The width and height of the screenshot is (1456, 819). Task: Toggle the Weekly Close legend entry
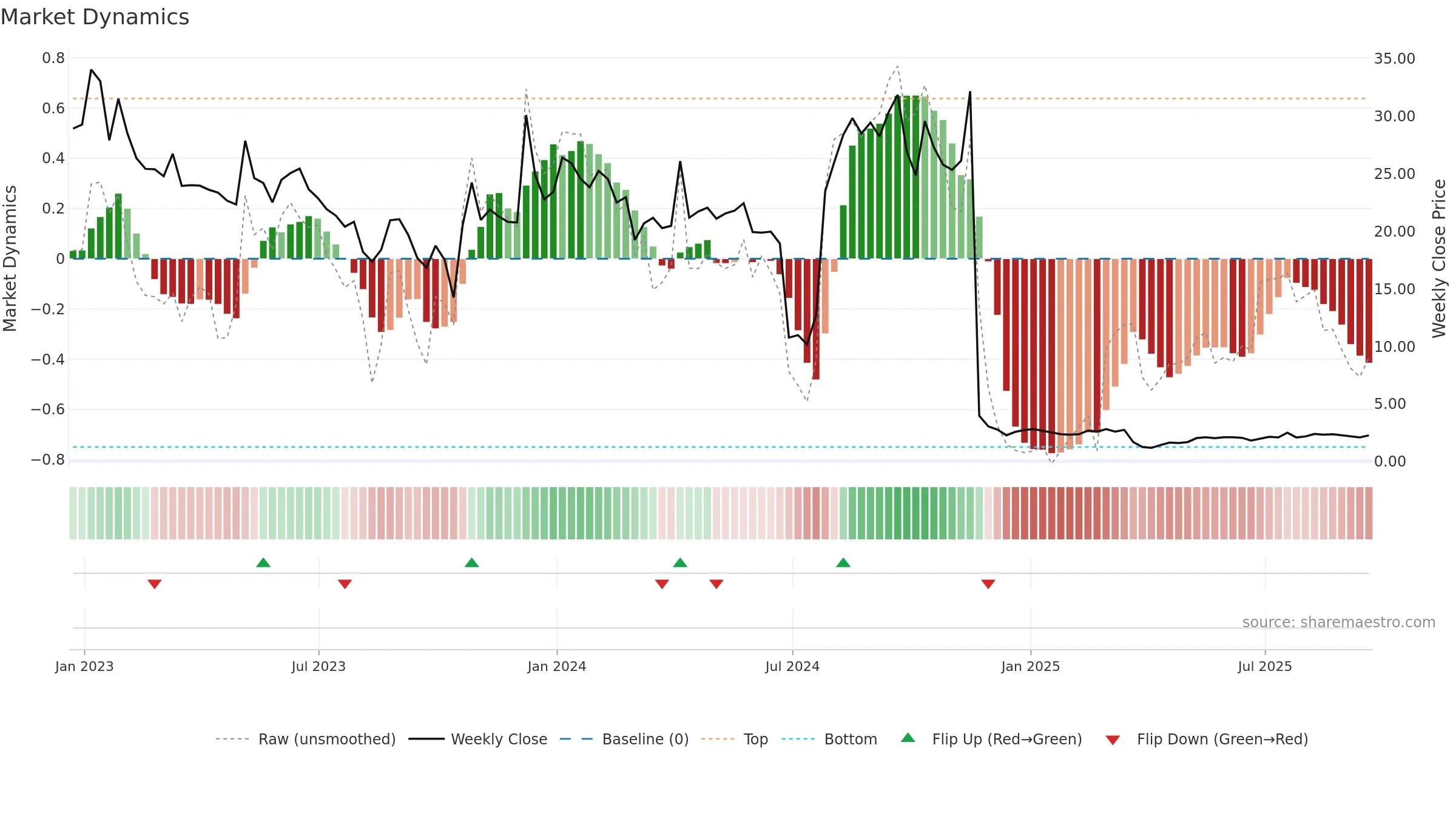pos(478,739)
